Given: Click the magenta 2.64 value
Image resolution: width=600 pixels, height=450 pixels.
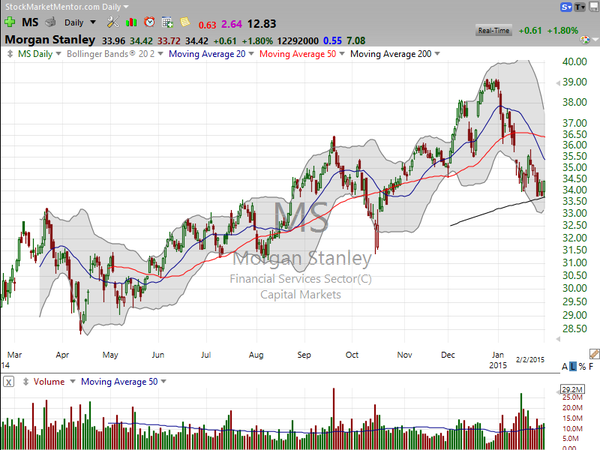Looking at the screenshot, I should click(232, 24).
